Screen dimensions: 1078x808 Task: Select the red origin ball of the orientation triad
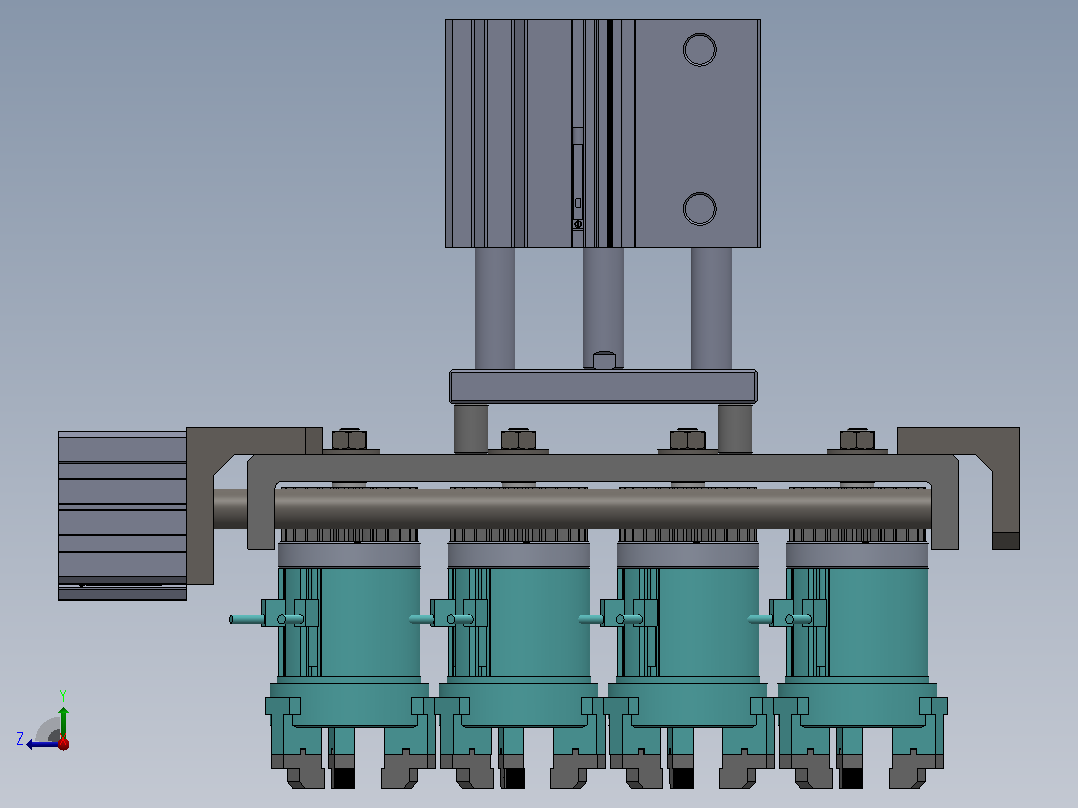[x=63, y=743]
